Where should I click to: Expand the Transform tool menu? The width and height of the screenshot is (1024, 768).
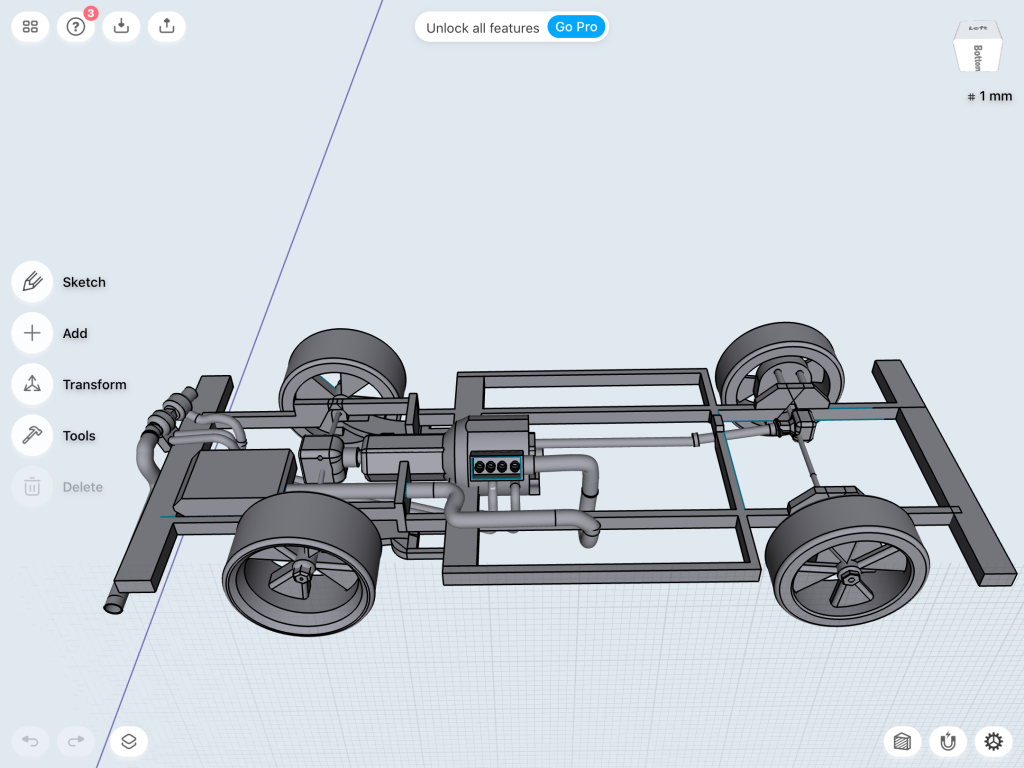coord(32,384)
